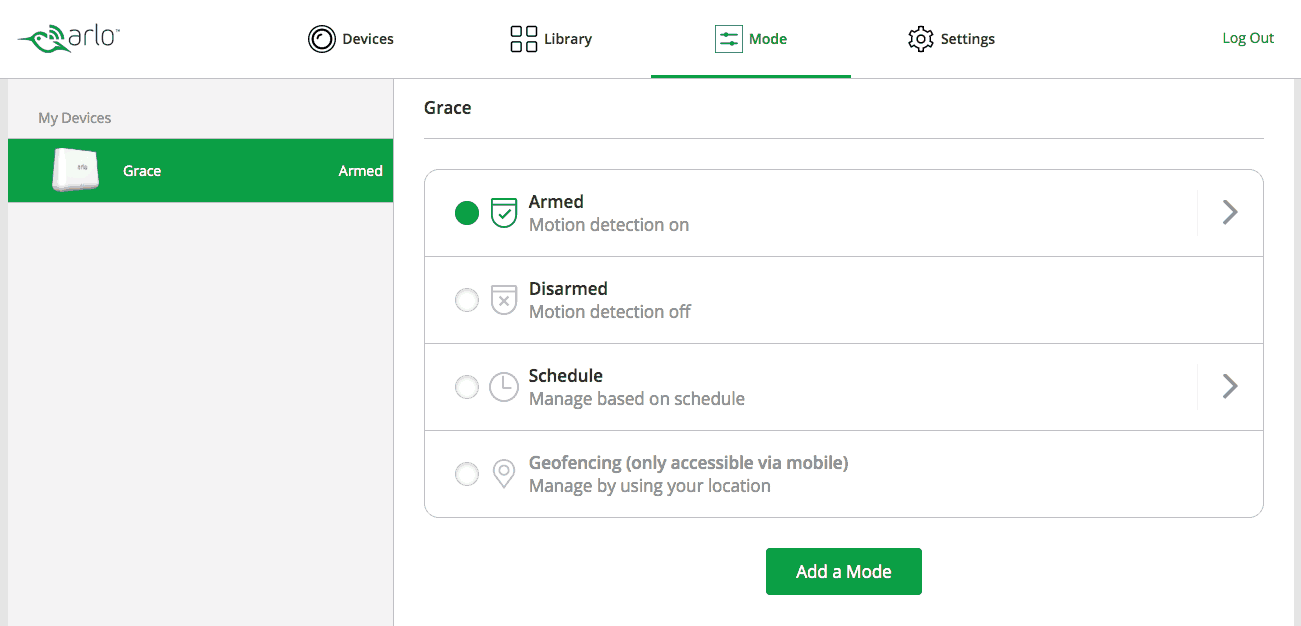Select the Schedule radio button
The width and height of the screenshot is (1301, 626).
pos(467,386)
